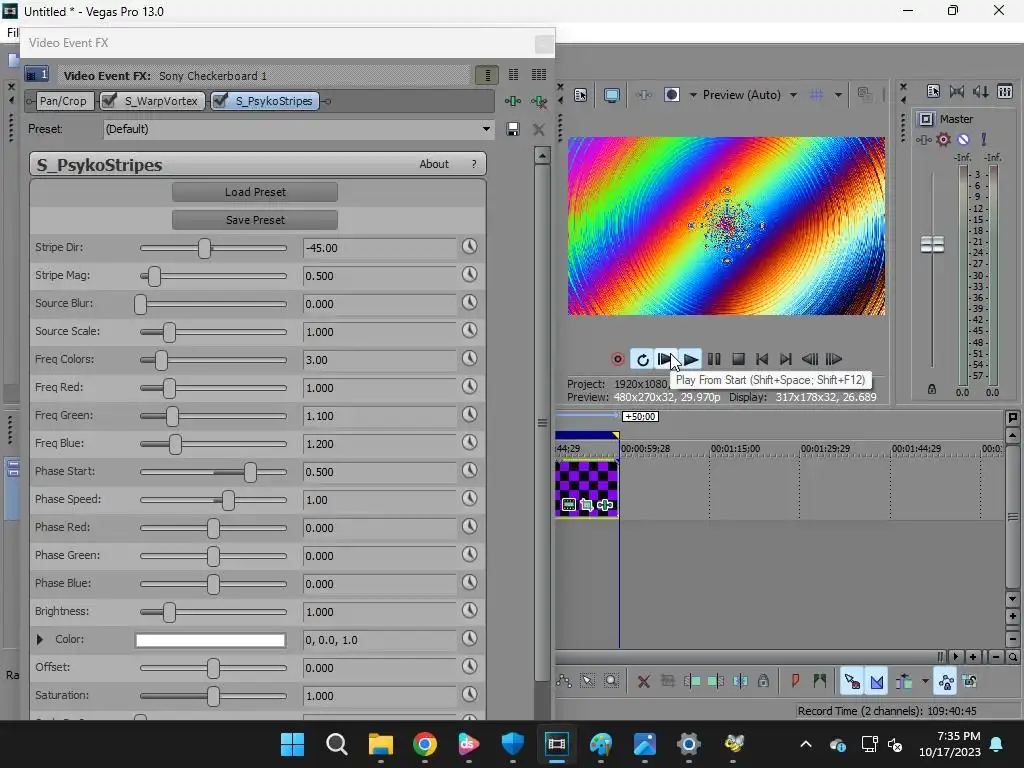
Task: Pause playback in the preview window
Action: point(714,359)
